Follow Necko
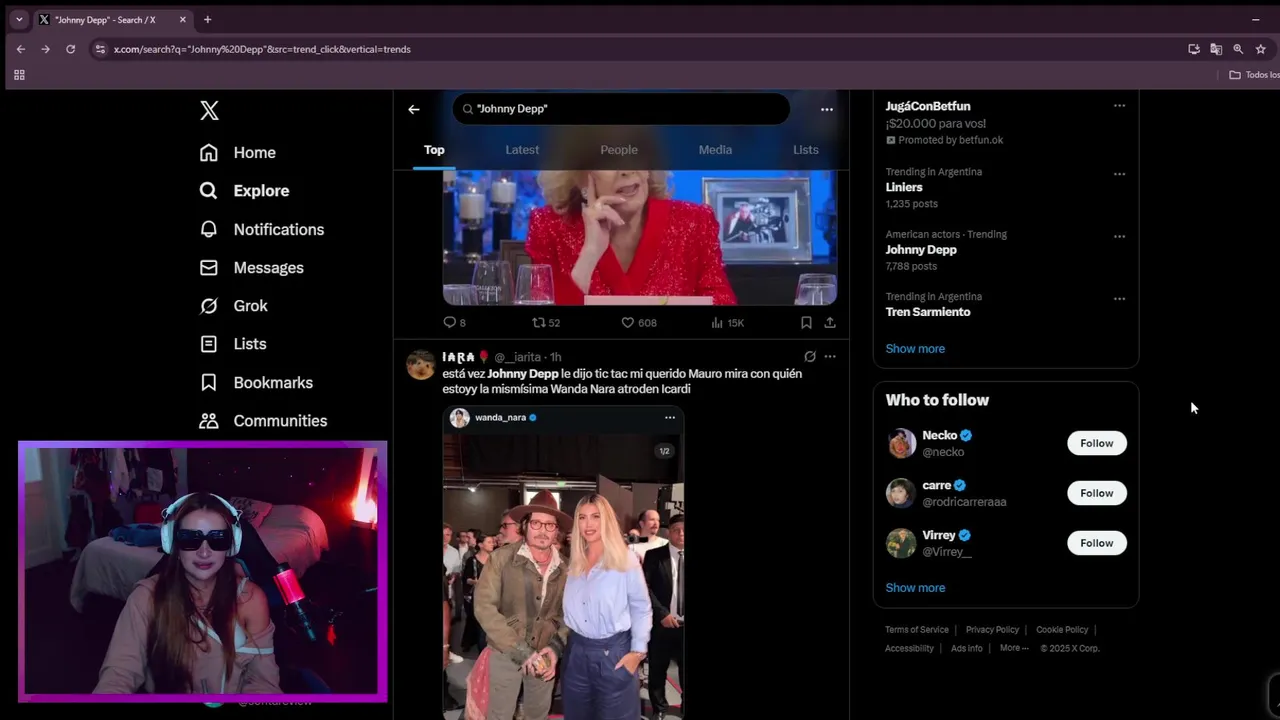Image resolution: width=1280 pixels, height=720 pixels. pos(1096,443)
